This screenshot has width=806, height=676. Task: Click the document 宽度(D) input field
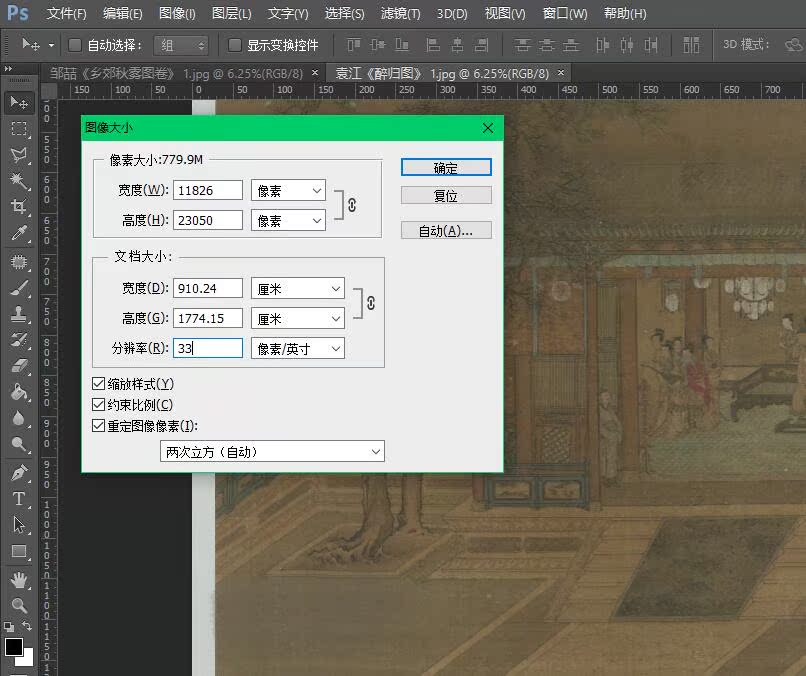point(208,288)
